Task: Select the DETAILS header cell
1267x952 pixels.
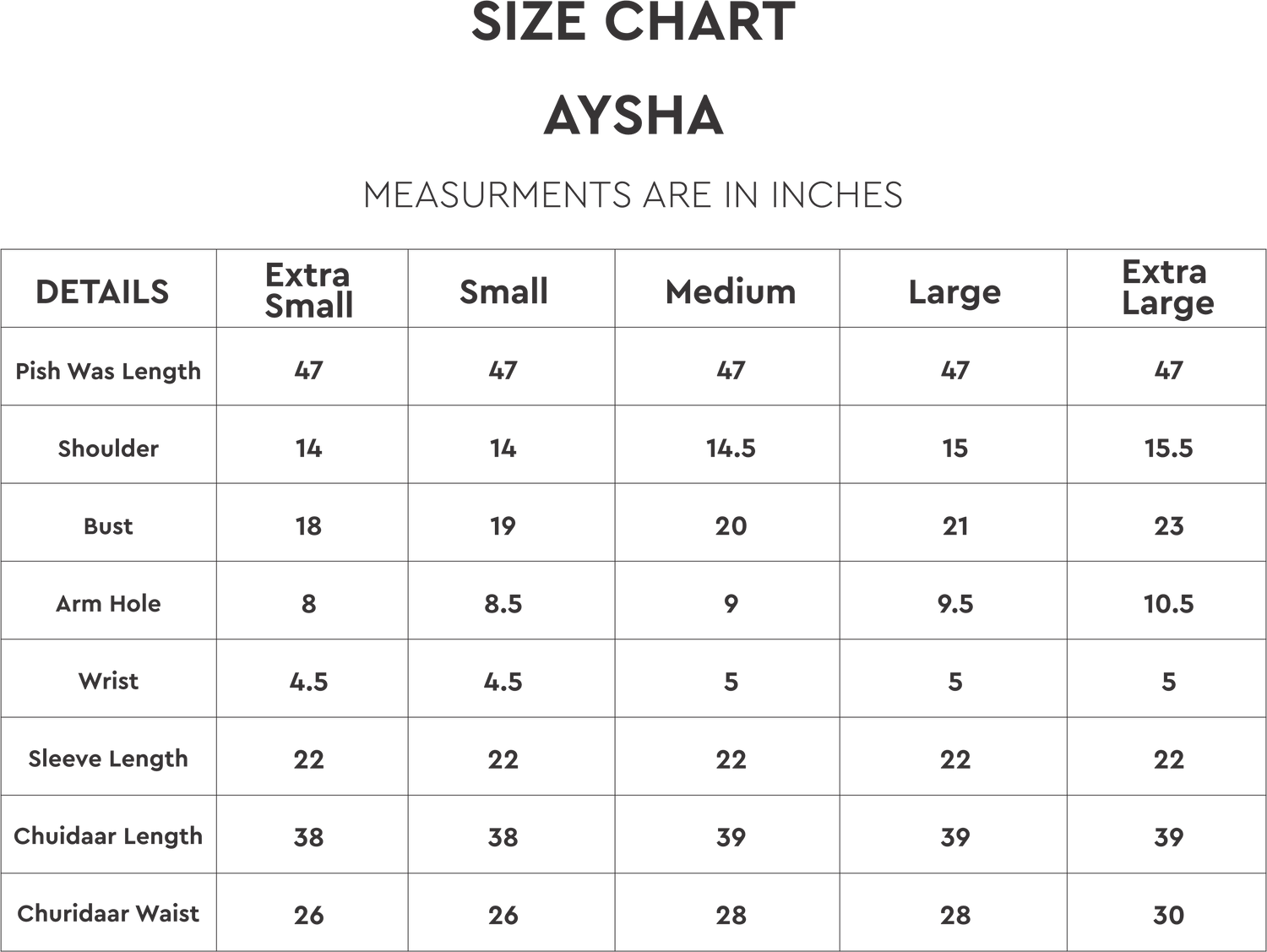Action: pos(102,291)
